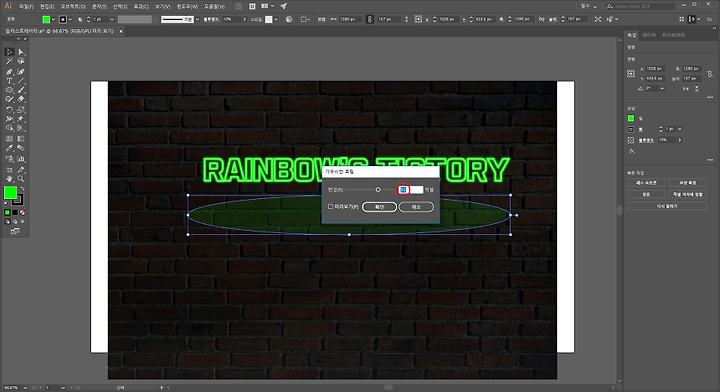This screenshot has height=392, width=720.
Task: Switch to the Libraries panel tab
Action: point(674,35)
